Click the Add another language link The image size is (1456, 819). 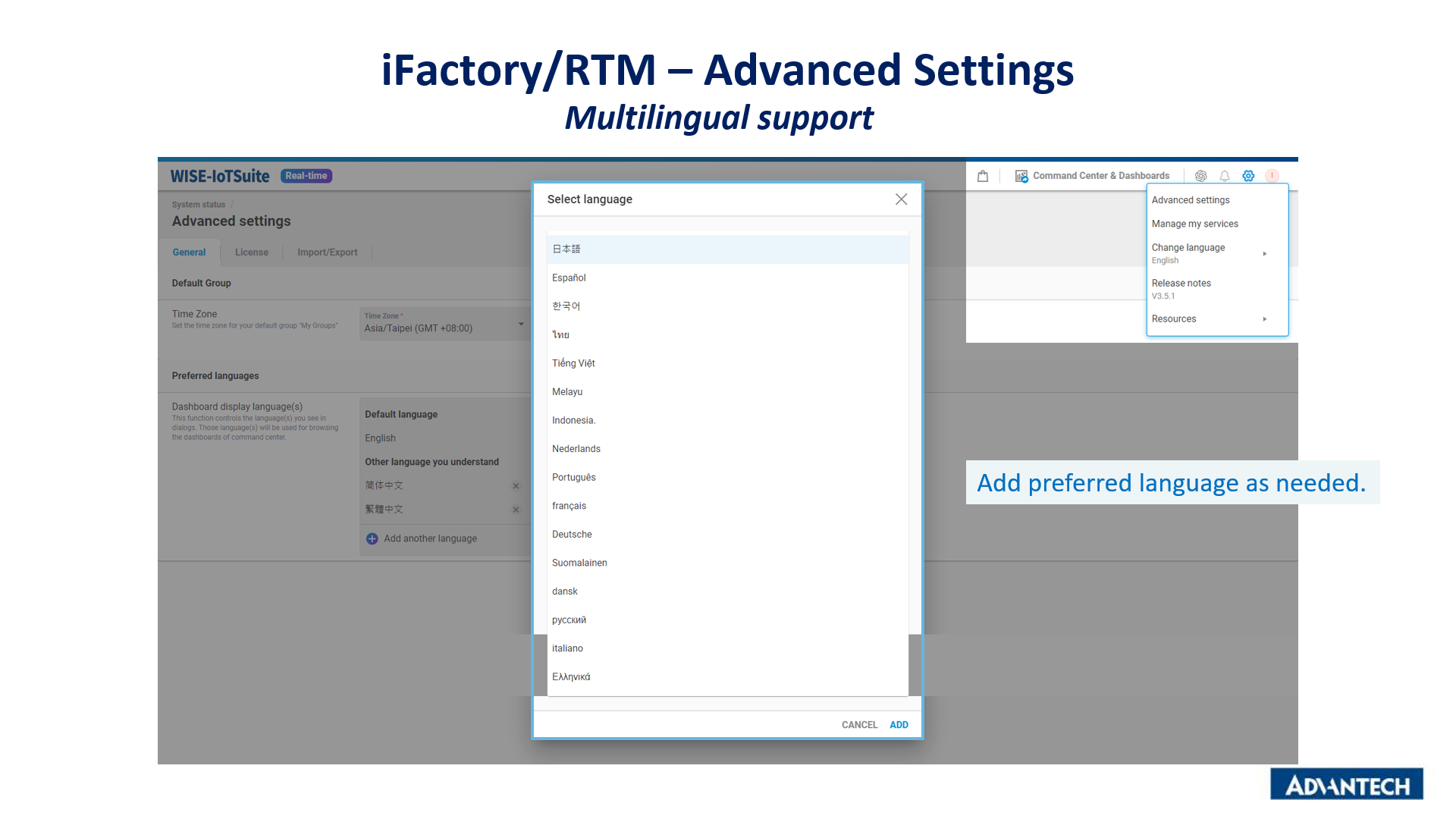point(430,538)
